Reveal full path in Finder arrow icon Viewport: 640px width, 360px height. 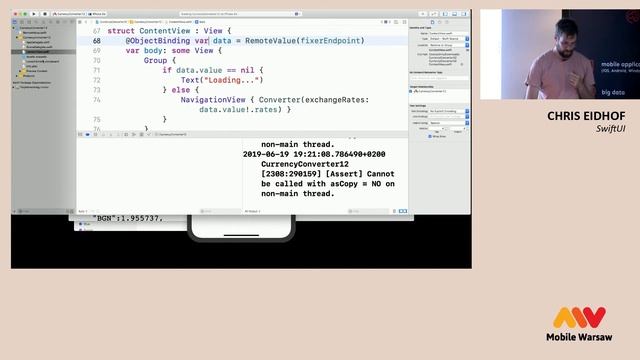[462, 64]
